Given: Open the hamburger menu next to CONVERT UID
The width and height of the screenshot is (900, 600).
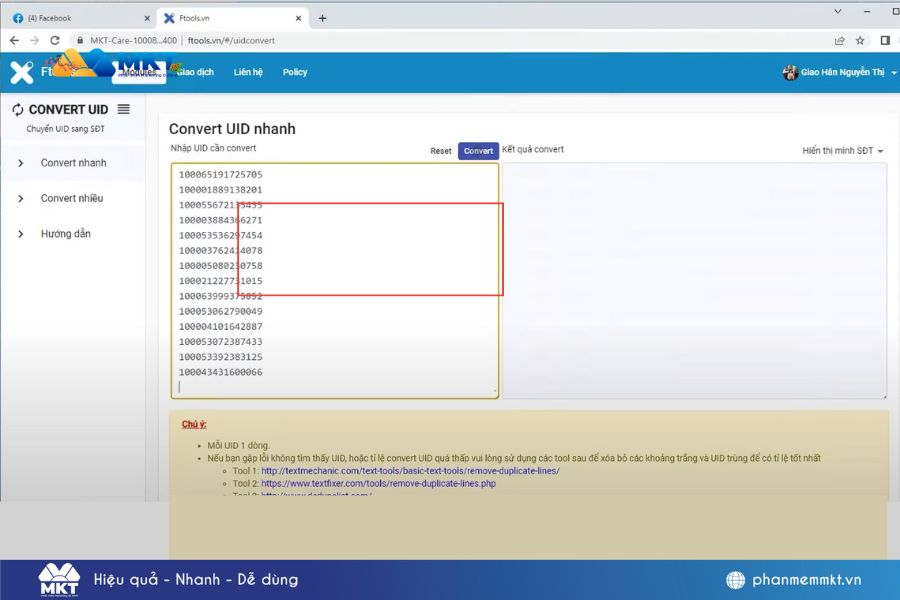Looking at the screenshot, I should point(125,109).
